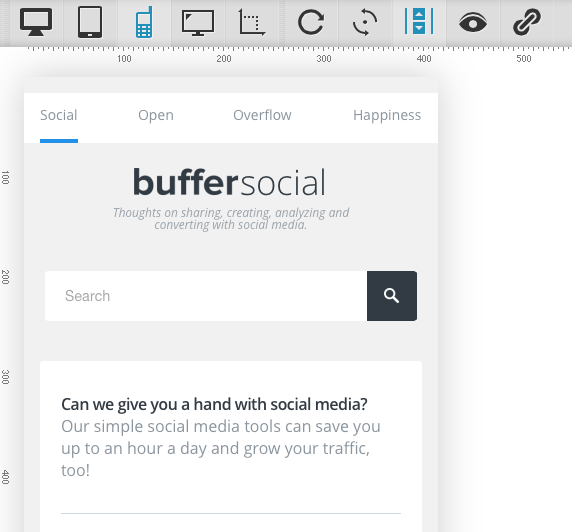Screen dimensions: 572x532
Task: Focus the Search input field
Action: (206, 296)
